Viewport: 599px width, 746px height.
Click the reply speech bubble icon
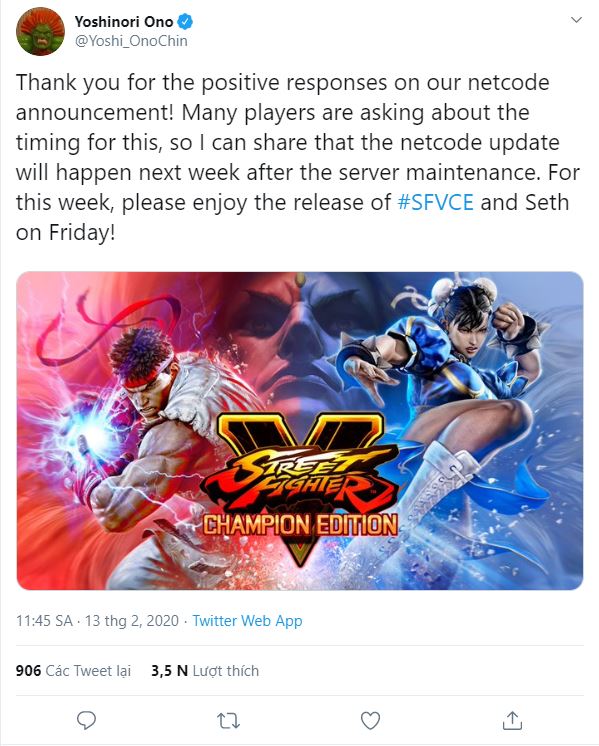[86, 720]
